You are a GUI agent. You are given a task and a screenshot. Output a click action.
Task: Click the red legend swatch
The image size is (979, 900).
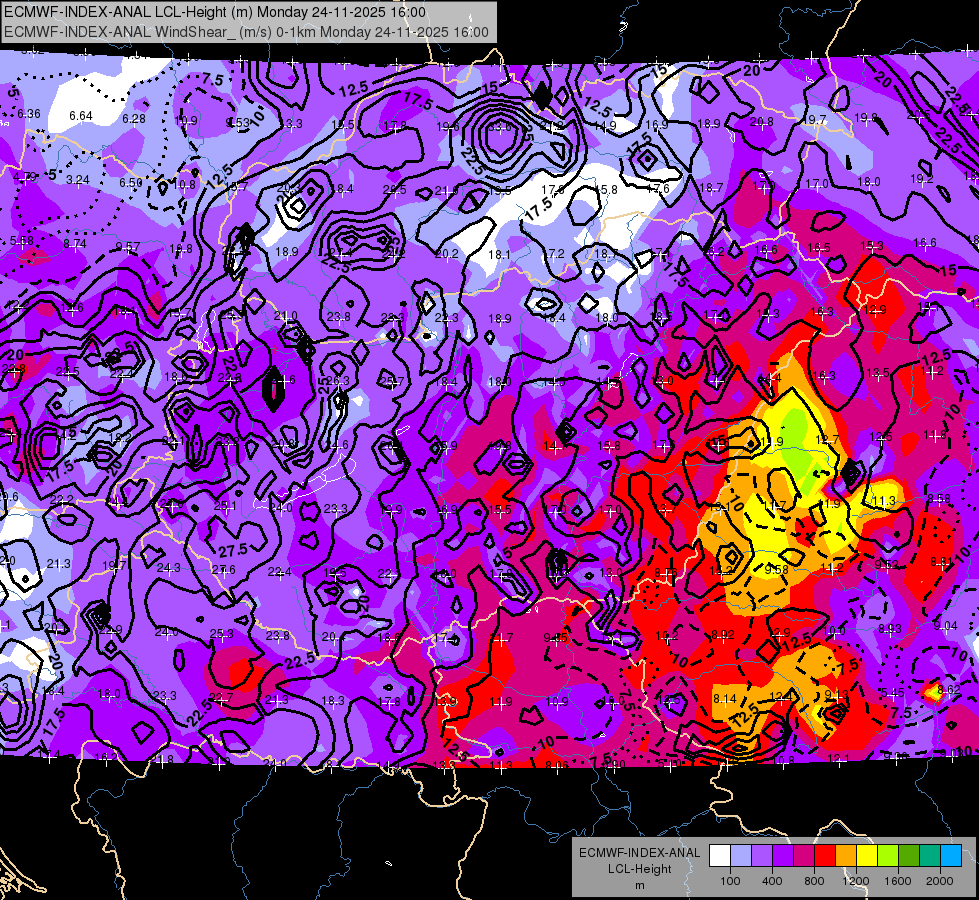tap(825, 856)
